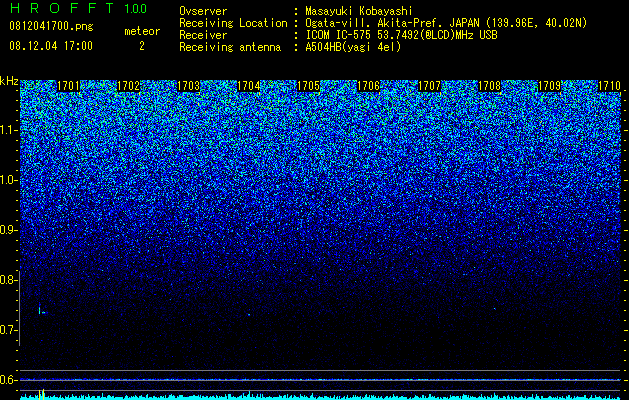Click the file name 0812041700.png
Viewport: 629px width, 400px height.
[x=51, y=26]
